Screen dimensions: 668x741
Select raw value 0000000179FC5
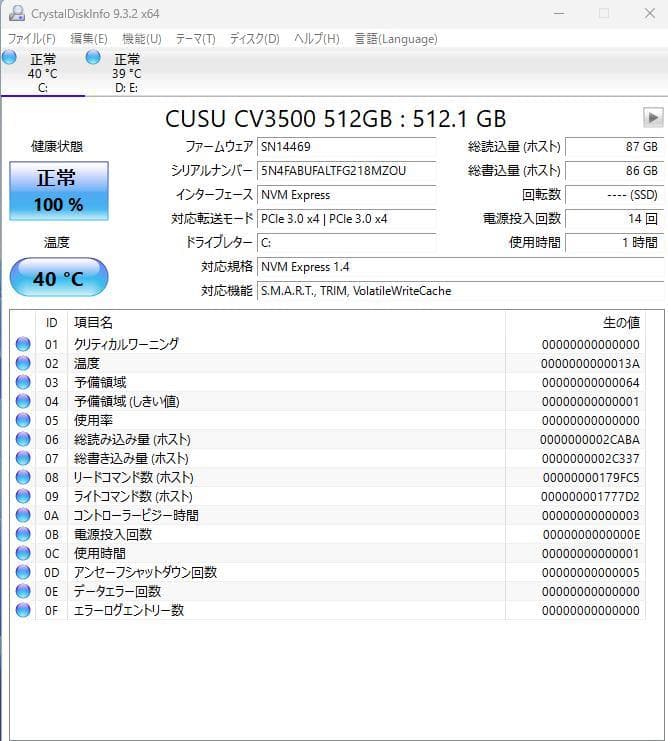591,477
